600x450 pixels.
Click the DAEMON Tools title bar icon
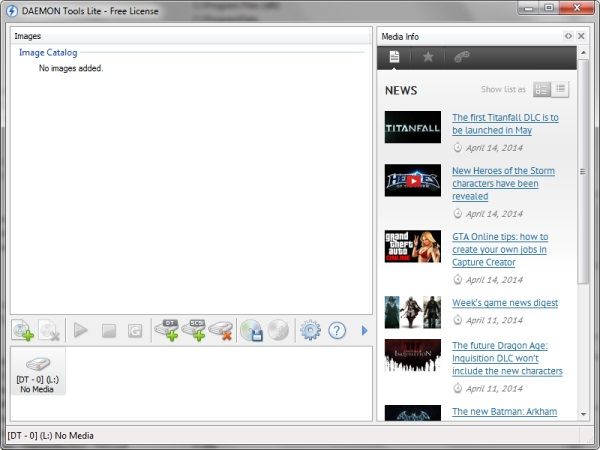coord(11,11)
